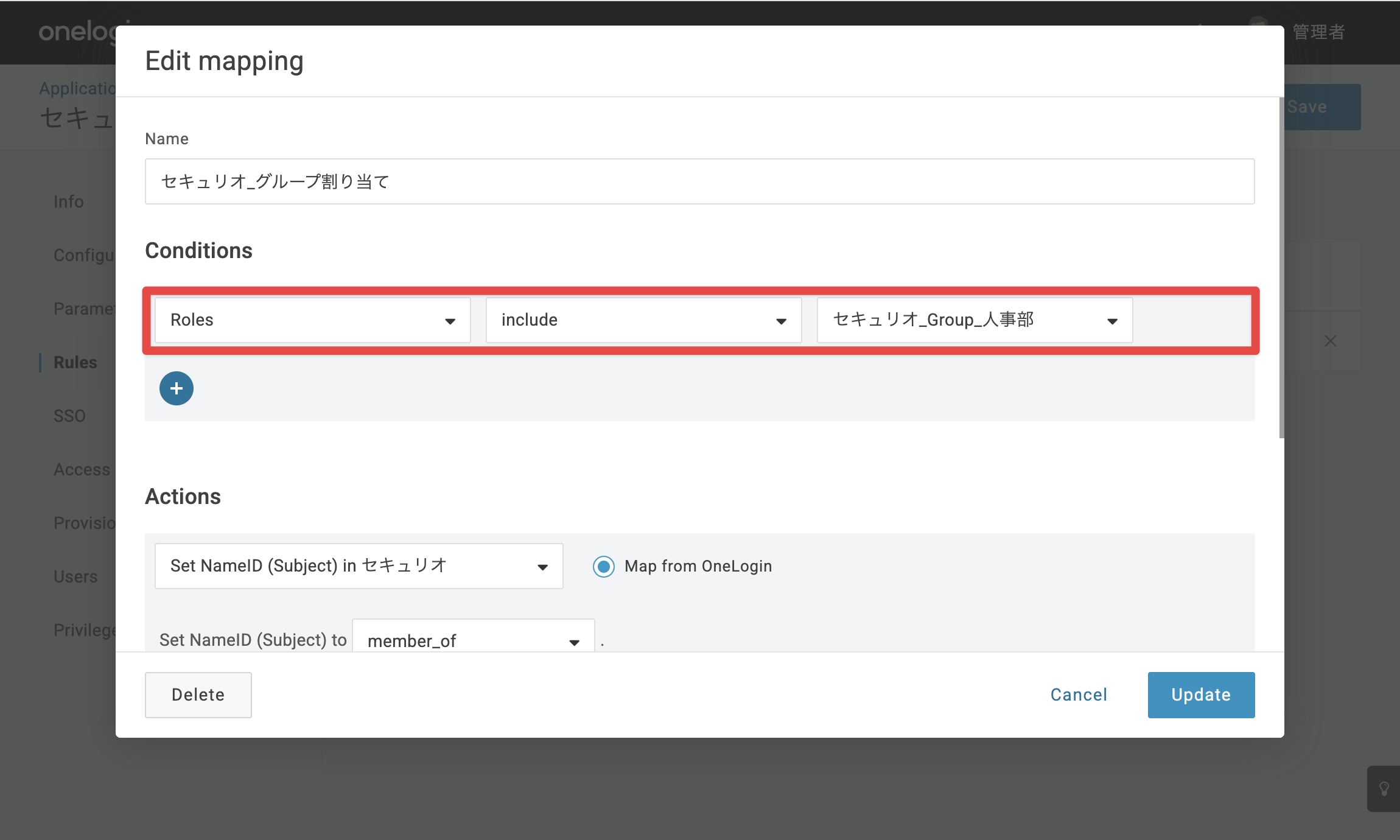Click the Save button in background page

point(1322,107)
